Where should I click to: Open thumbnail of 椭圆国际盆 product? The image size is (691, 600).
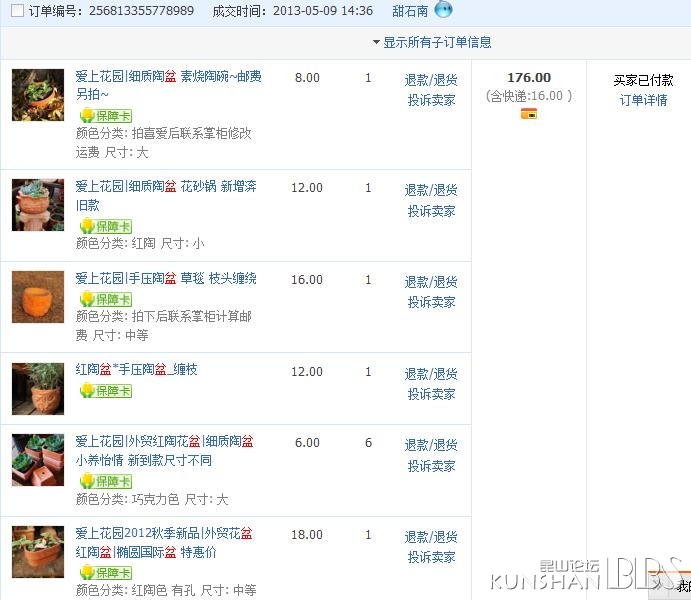tap(38, 552)
